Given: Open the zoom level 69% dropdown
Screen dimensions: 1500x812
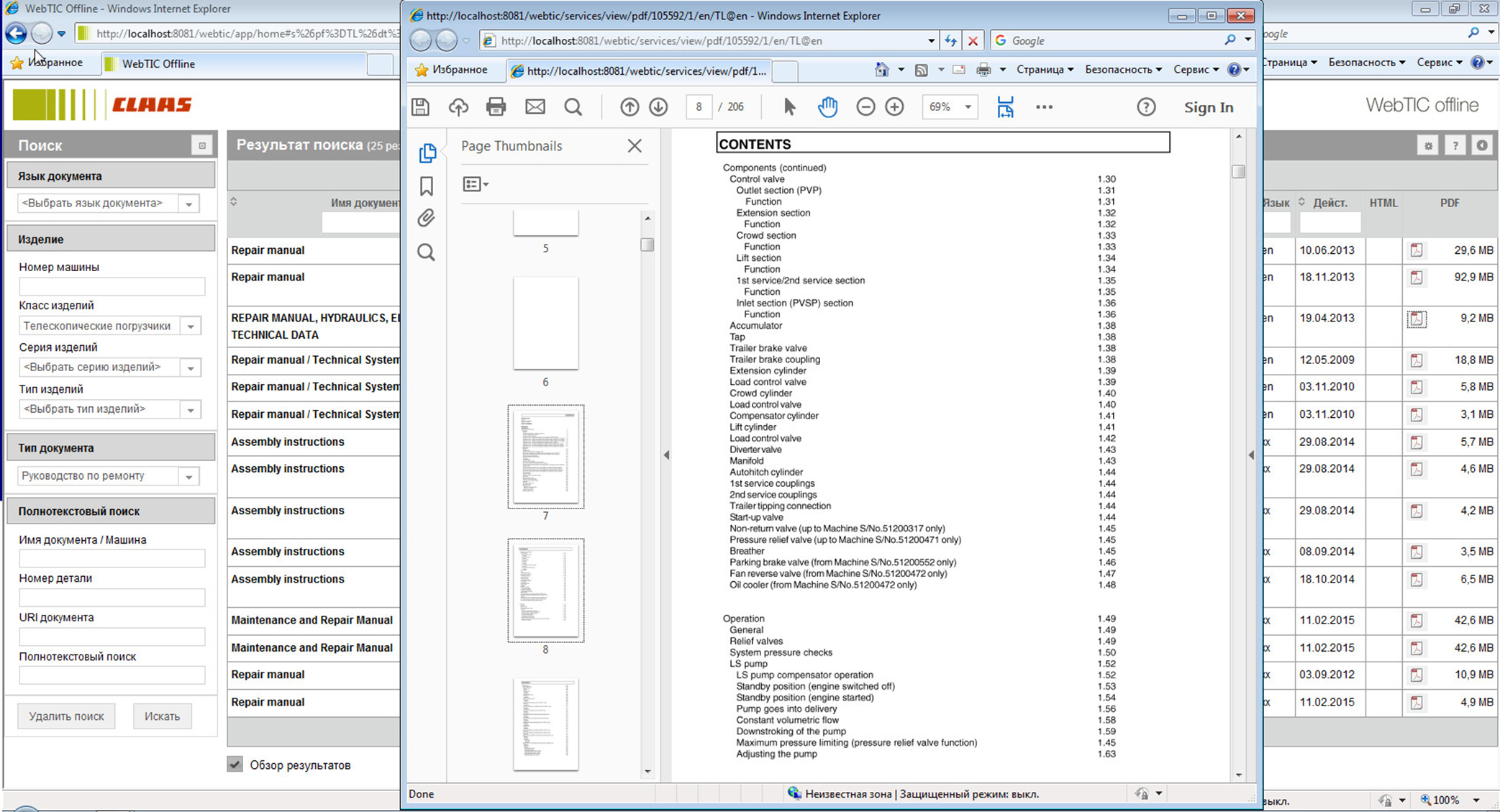Looking at the screenshot, I should coord(968,107).
